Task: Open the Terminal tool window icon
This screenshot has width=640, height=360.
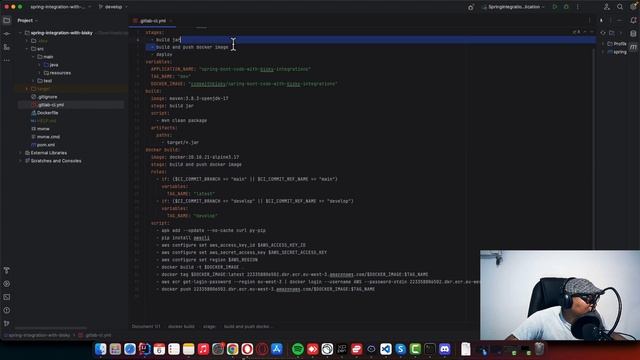Action: click(7, 297)
